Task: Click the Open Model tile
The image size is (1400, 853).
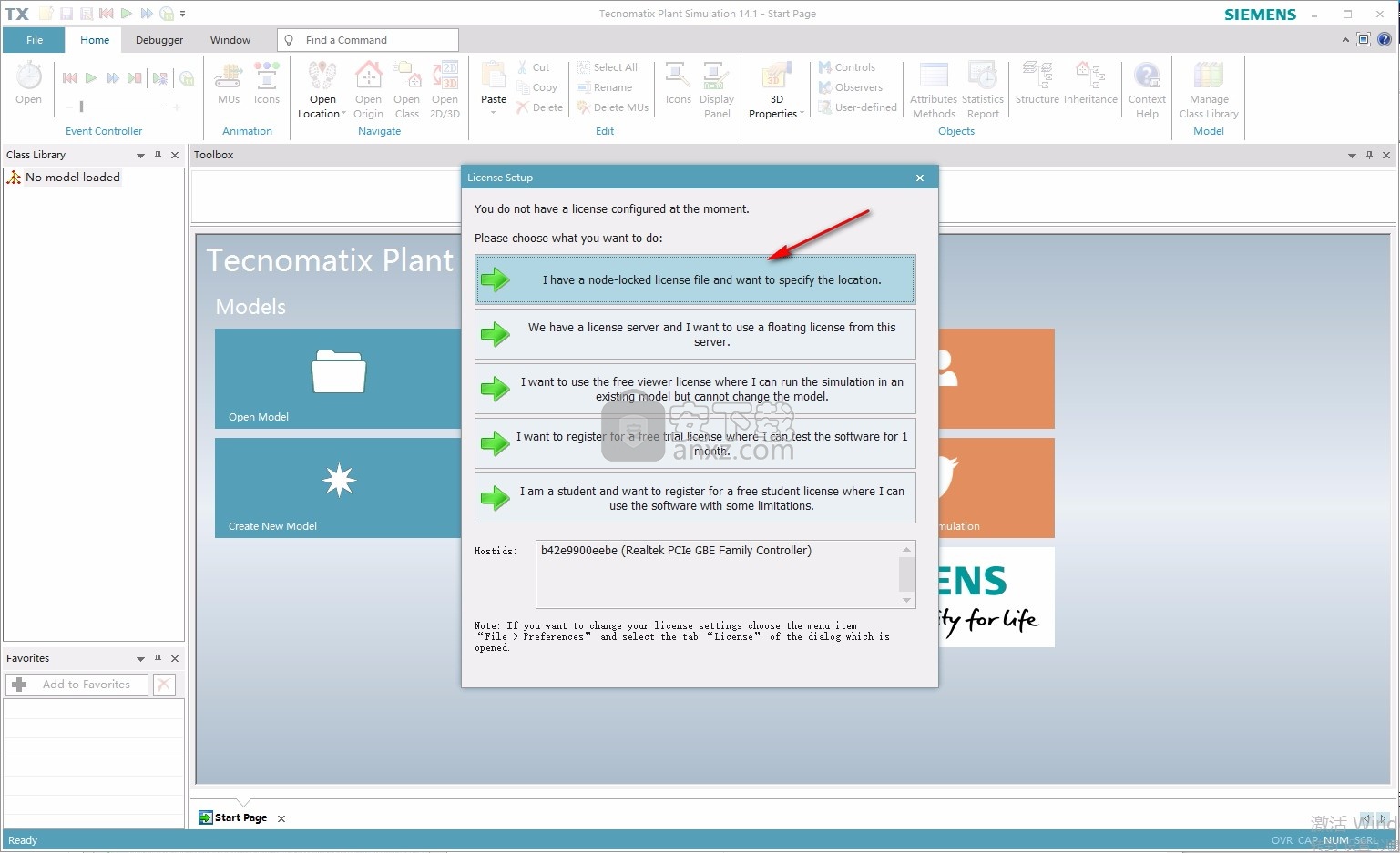Action: 338,379
